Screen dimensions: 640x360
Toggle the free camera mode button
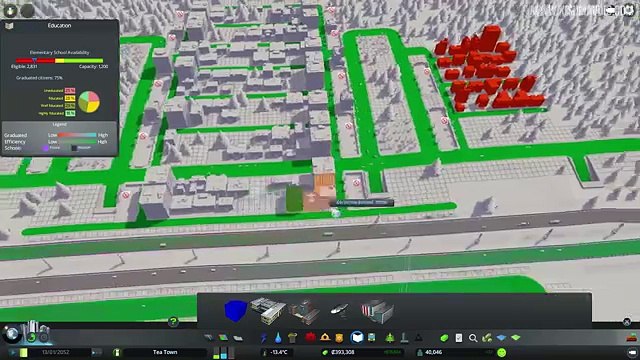632,352
